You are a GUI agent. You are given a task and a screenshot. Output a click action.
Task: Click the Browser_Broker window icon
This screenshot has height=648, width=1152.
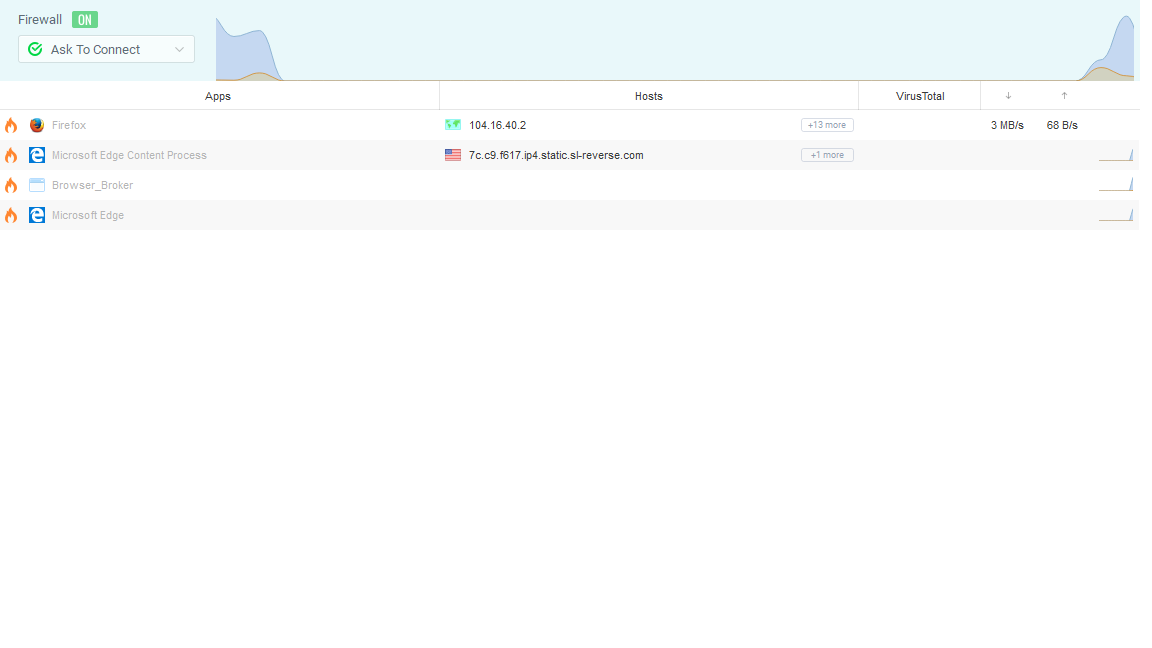click(37, 185)
